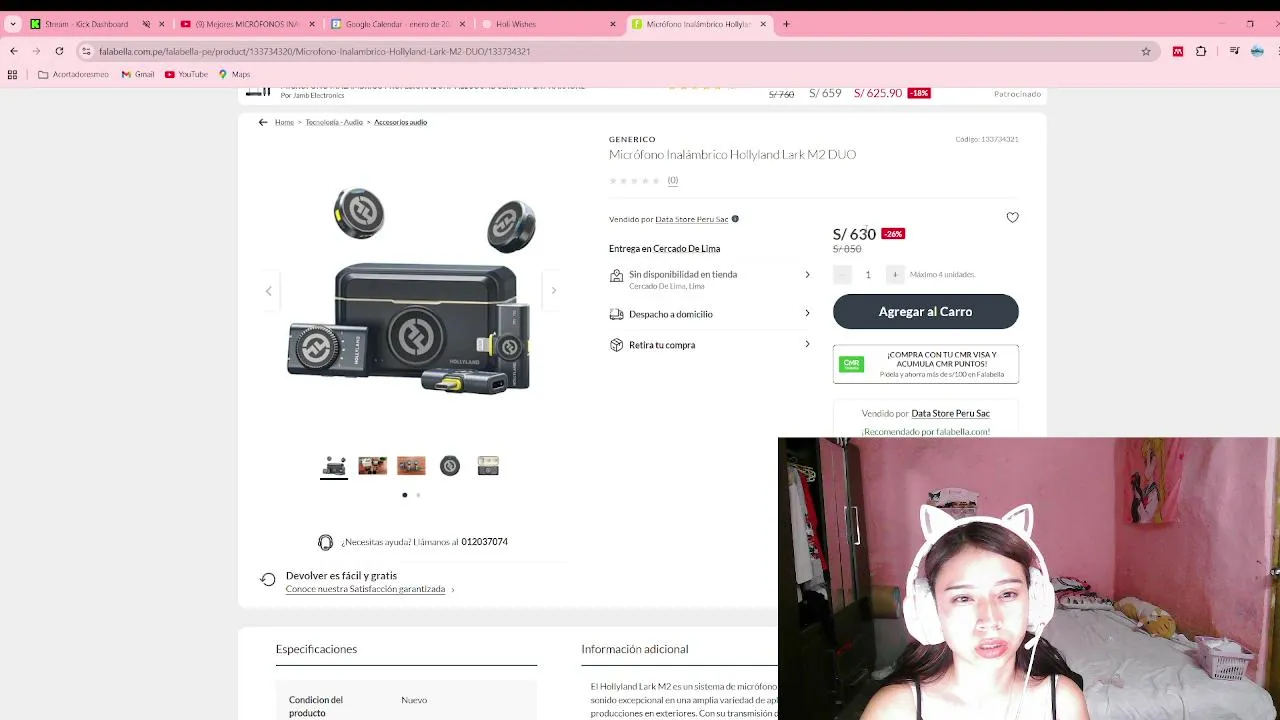Select product title Micrófono Inalámbrico Hollyland Lark
Image resolution: width=1280 pixels, height=720 pixels.
coord(732,155)
